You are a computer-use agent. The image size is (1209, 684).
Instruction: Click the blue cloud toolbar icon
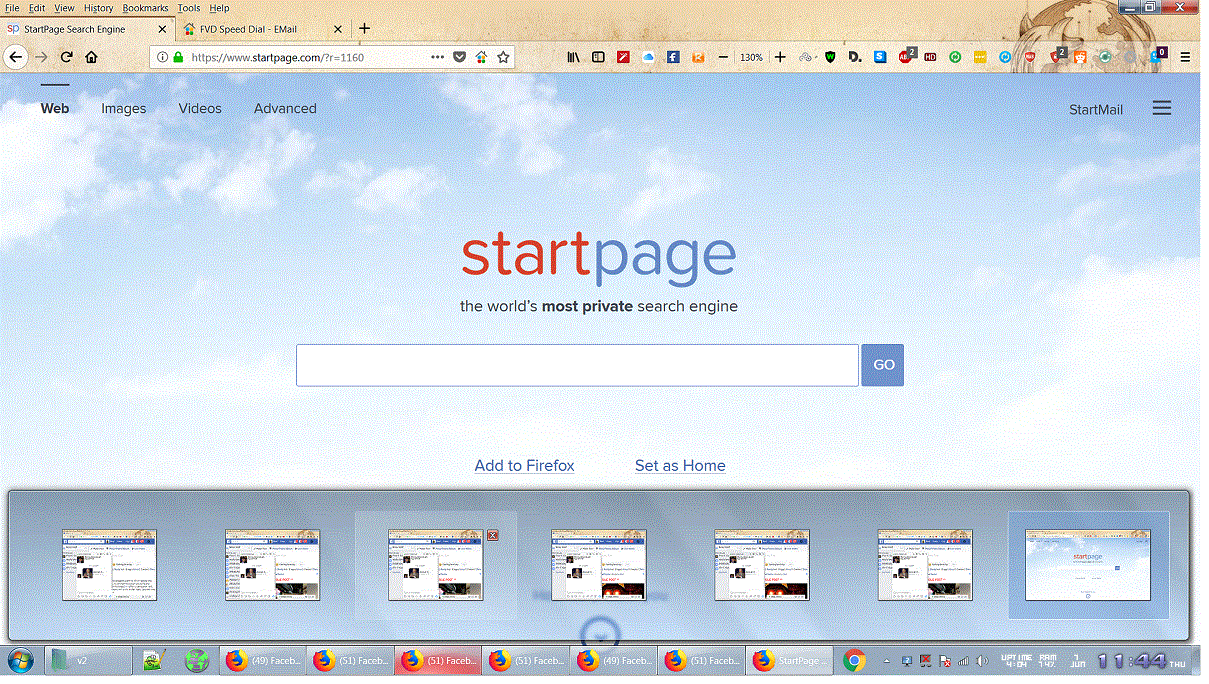[648, 57]
